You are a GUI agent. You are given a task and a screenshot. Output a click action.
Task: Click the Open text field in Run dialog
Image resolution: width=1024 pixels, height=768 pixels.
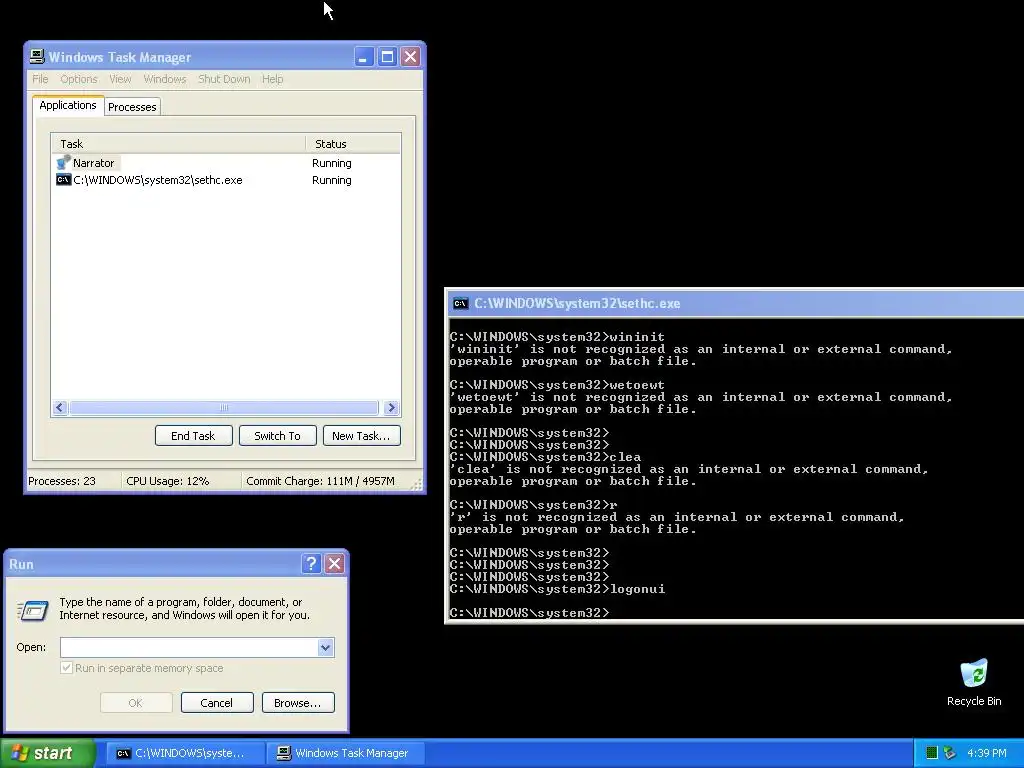(189, 647)
